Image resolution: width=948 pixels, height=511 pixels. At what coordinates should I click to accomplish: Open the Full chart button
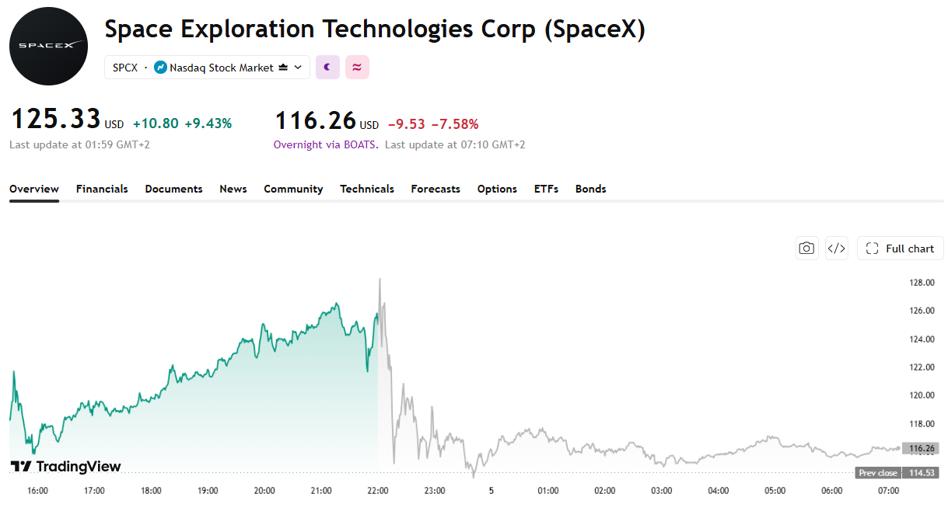[900, 249]
